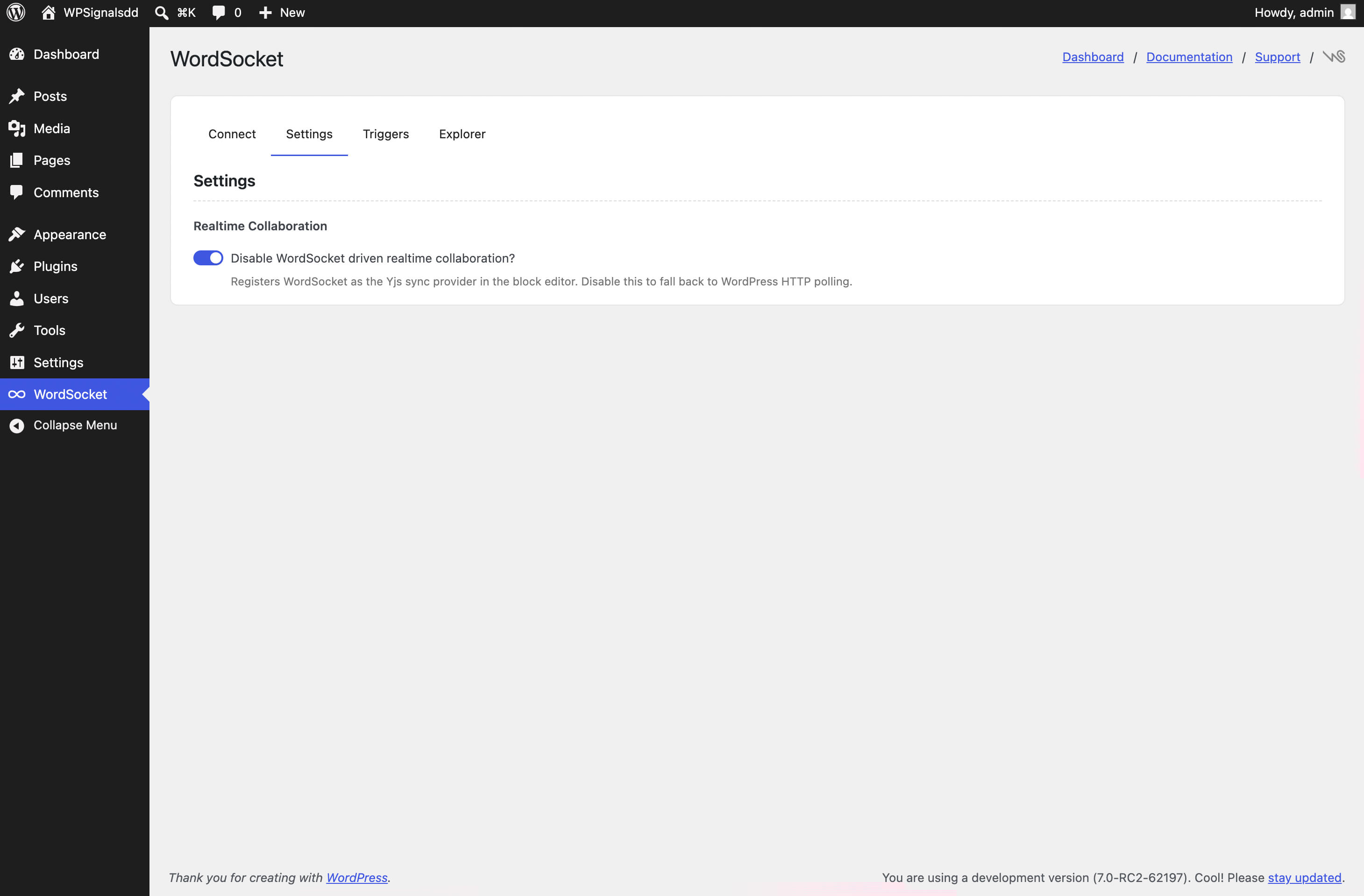The height and width of the screenshot is (896, 1364).
Task: Open search with the magnifier icon
Action: 161,12
